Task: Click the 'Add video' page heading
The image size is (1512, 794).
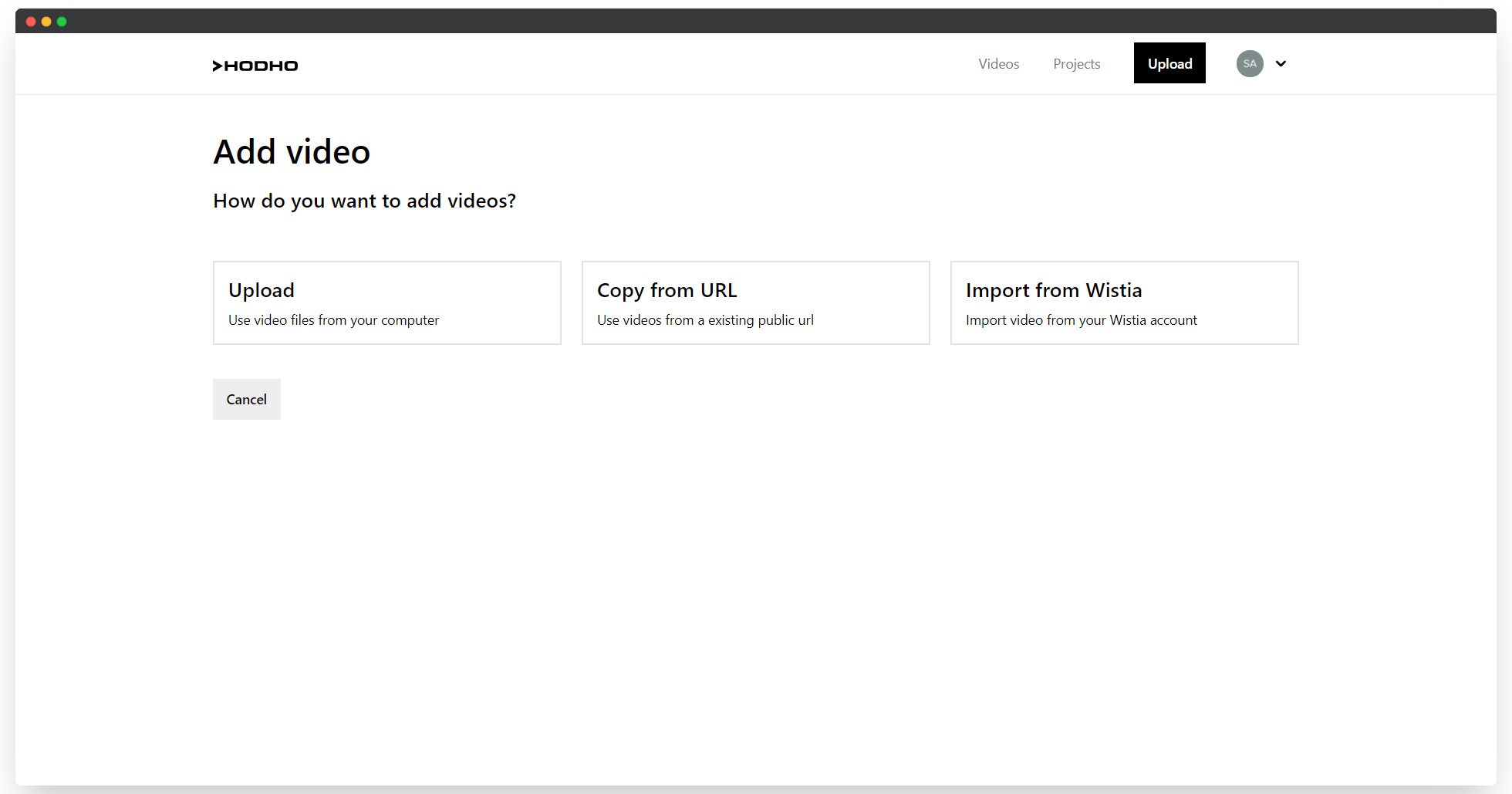Action: [x=292, y=152]
